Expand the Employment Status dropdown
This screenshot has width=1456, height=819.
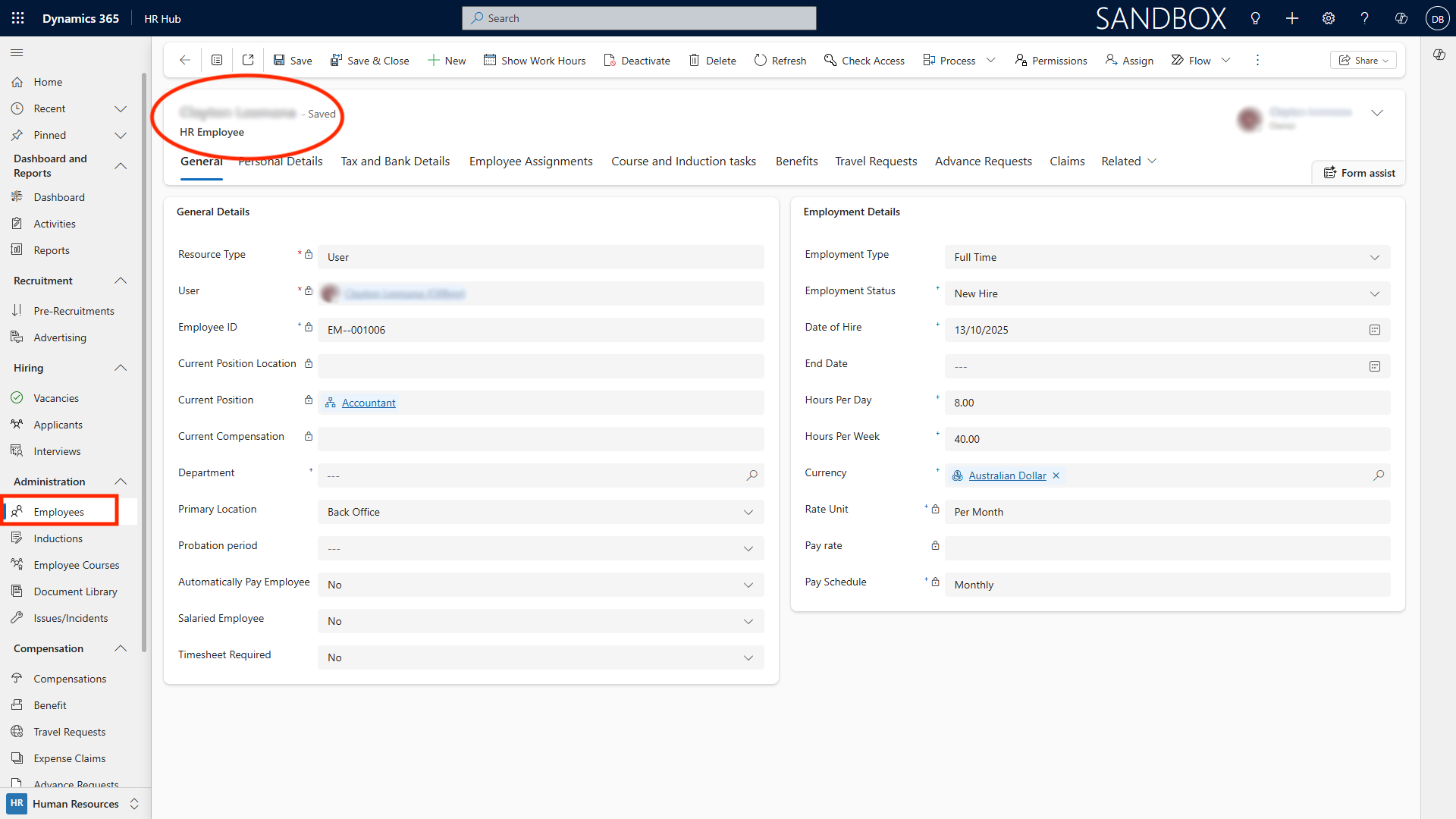point(1374,293)
